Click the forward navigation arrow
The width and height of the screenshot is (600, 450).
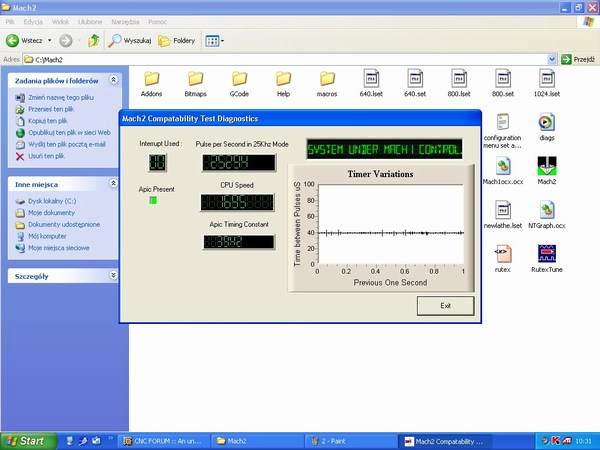pos(66,41)
